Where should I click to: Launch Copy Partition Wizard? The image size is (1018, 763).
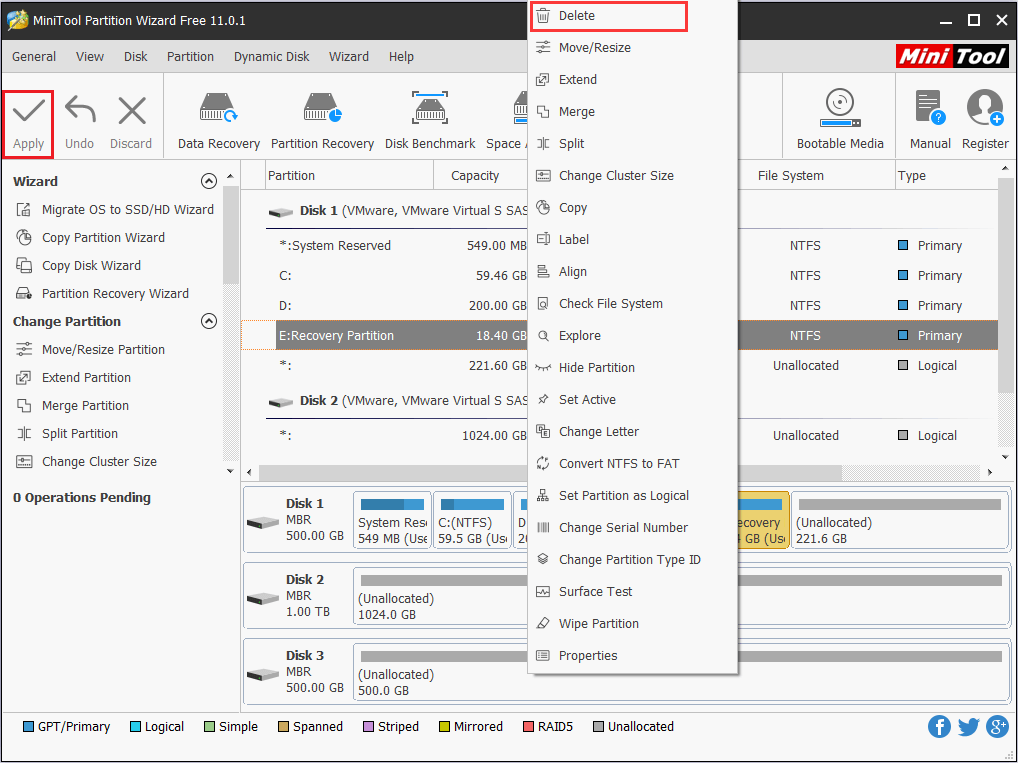click(90, 238)
